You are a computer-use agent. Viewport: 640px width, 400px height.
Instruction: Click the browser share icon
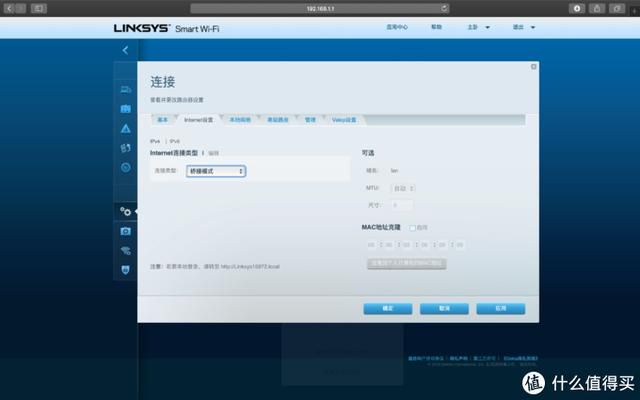(x=597, y=8)
